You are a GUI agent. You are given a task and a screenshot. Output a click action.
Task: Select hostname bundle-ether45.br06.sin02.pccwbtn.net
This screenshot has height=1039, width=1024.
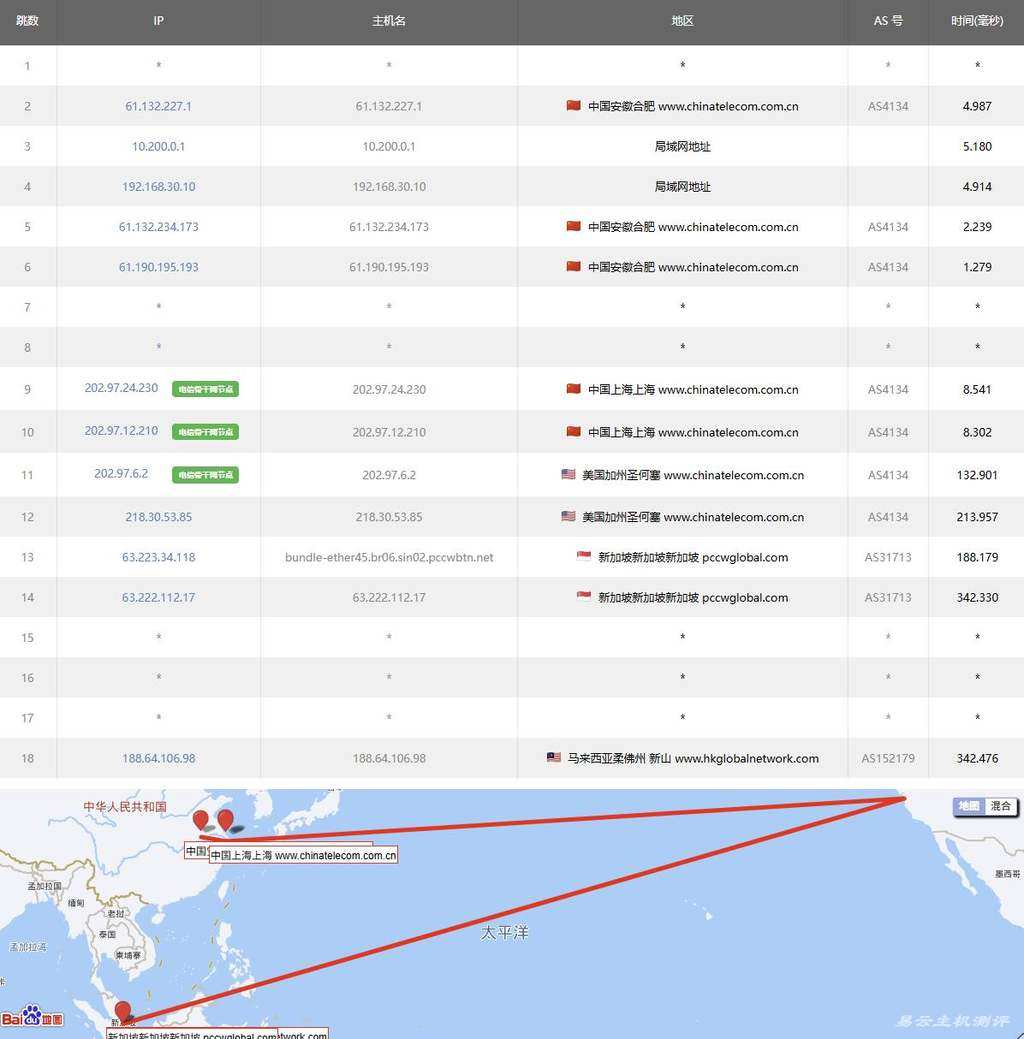(x=389, y=557)
